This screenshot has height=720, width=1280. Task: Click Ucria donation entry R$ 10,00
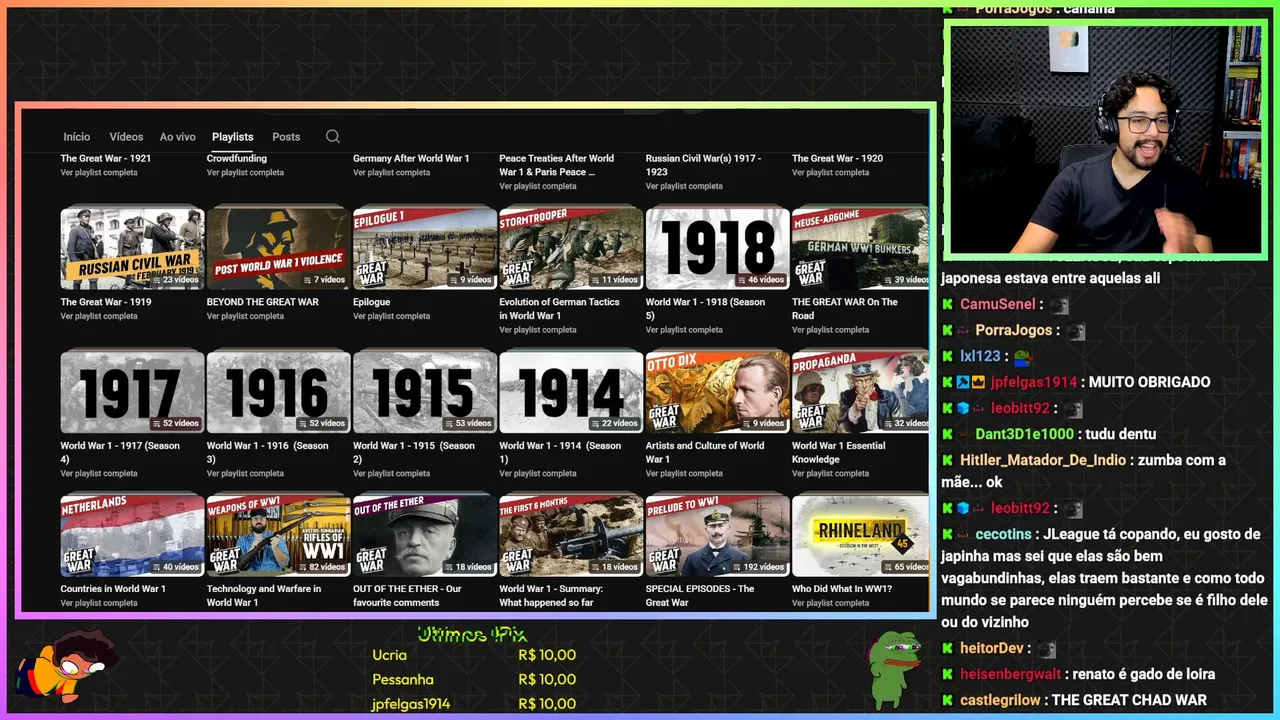click(x=474, y=655)
